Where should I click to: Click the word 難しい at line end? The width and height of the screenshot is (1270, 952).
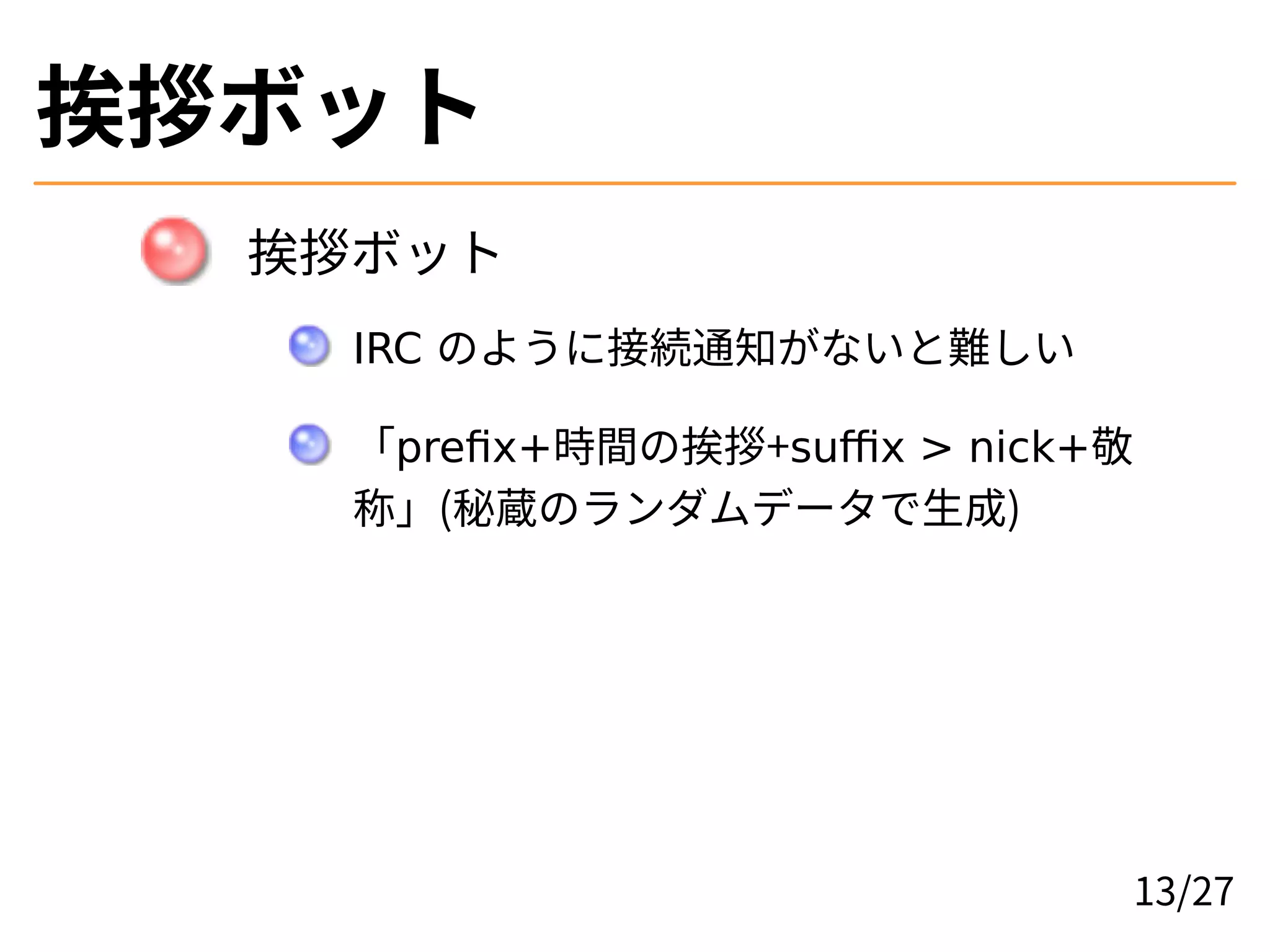(1011, 348)
